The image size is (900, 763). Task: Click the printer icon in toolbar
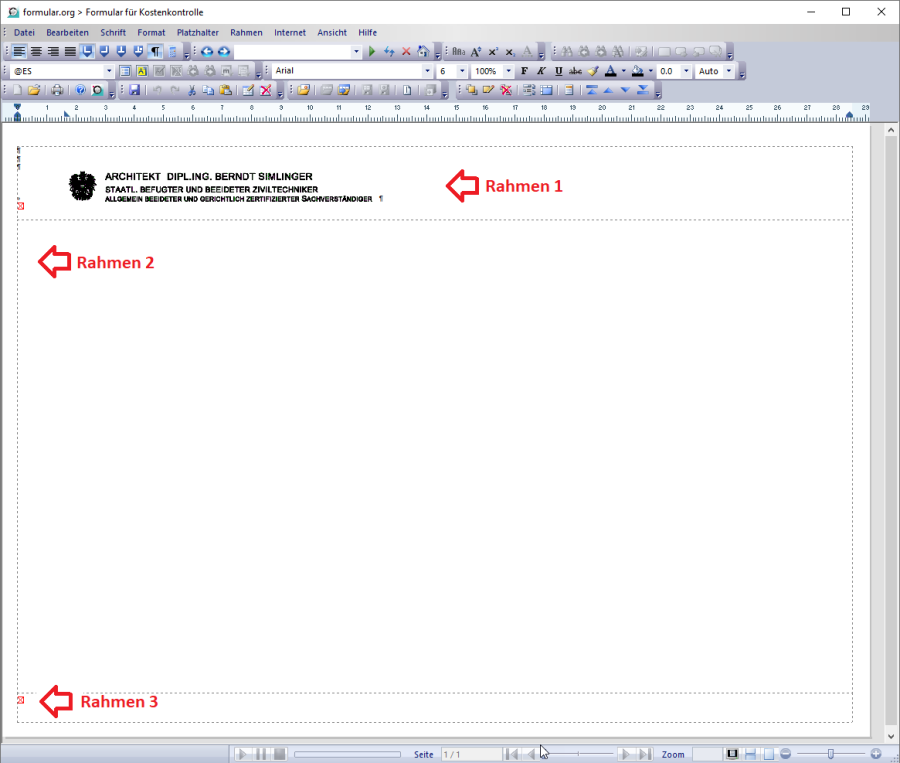(58, 90)
